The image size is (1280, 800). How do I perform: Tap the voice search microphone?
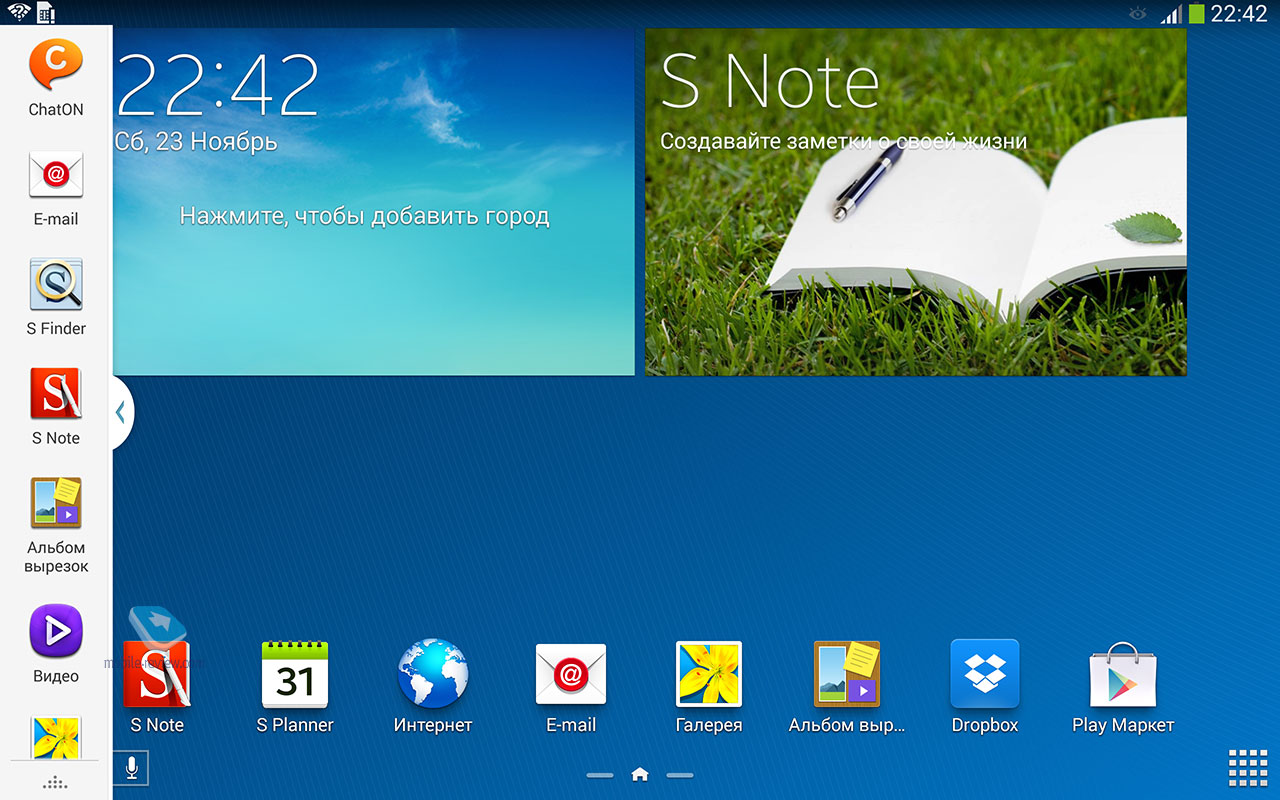131,768
